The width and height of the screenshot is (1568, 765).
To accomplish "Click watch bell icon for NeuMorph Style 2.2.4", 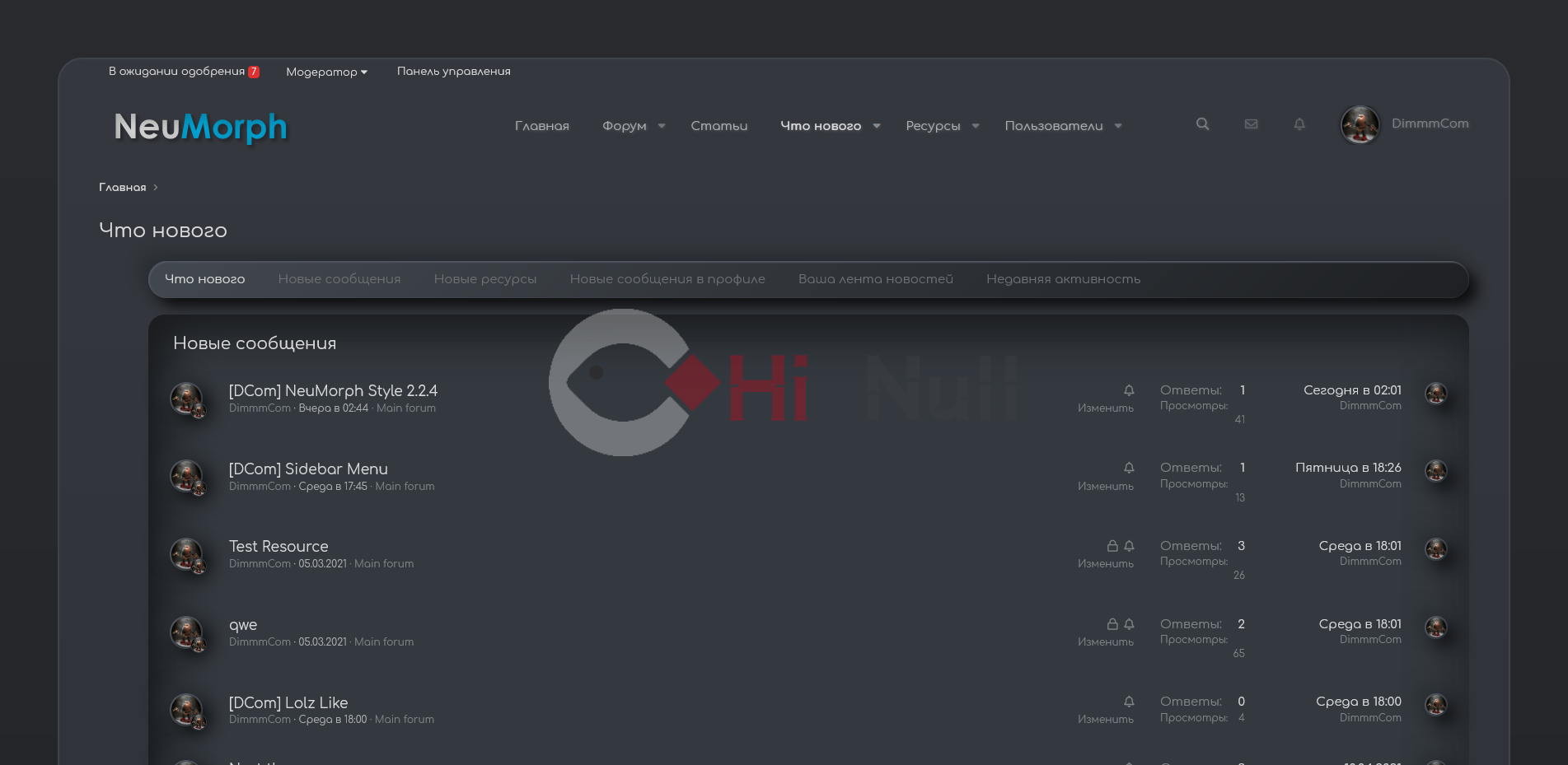I will 1129,390.
